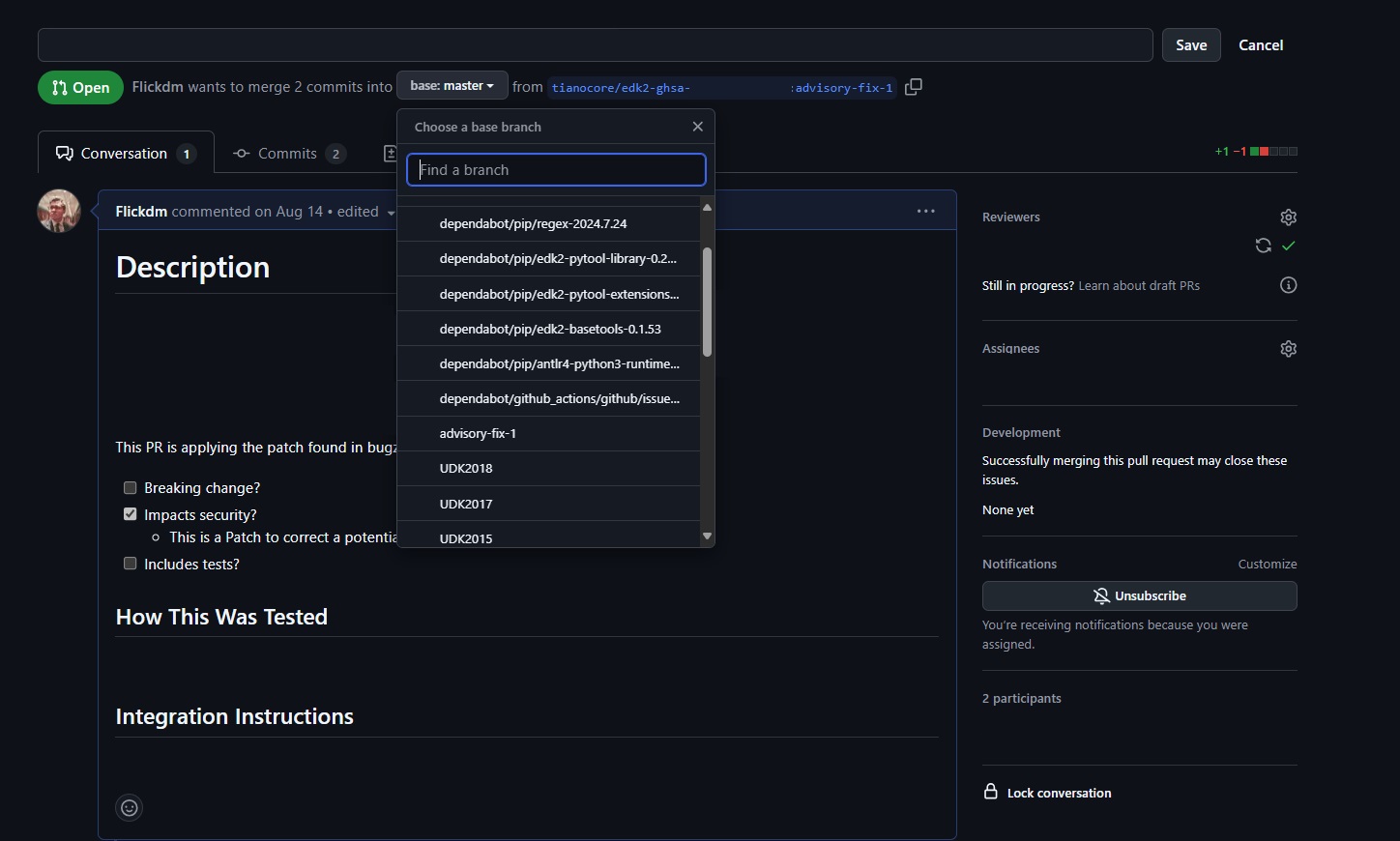1400x841 pixels.
Task: Focus the Find a branch field
Action: pos(556,170)
